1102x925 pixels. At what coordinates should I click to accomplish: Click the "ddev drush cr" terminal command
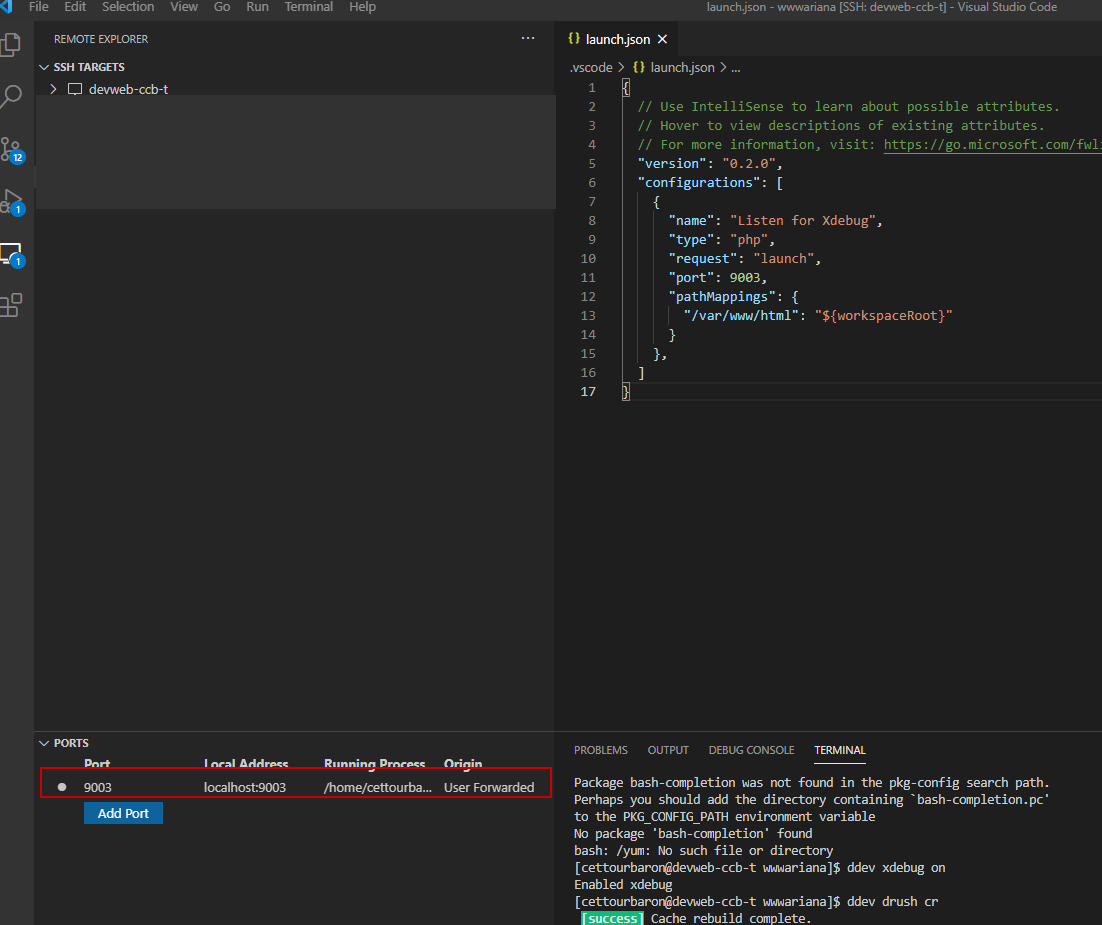pyautogui.click(x=893, y=901)
